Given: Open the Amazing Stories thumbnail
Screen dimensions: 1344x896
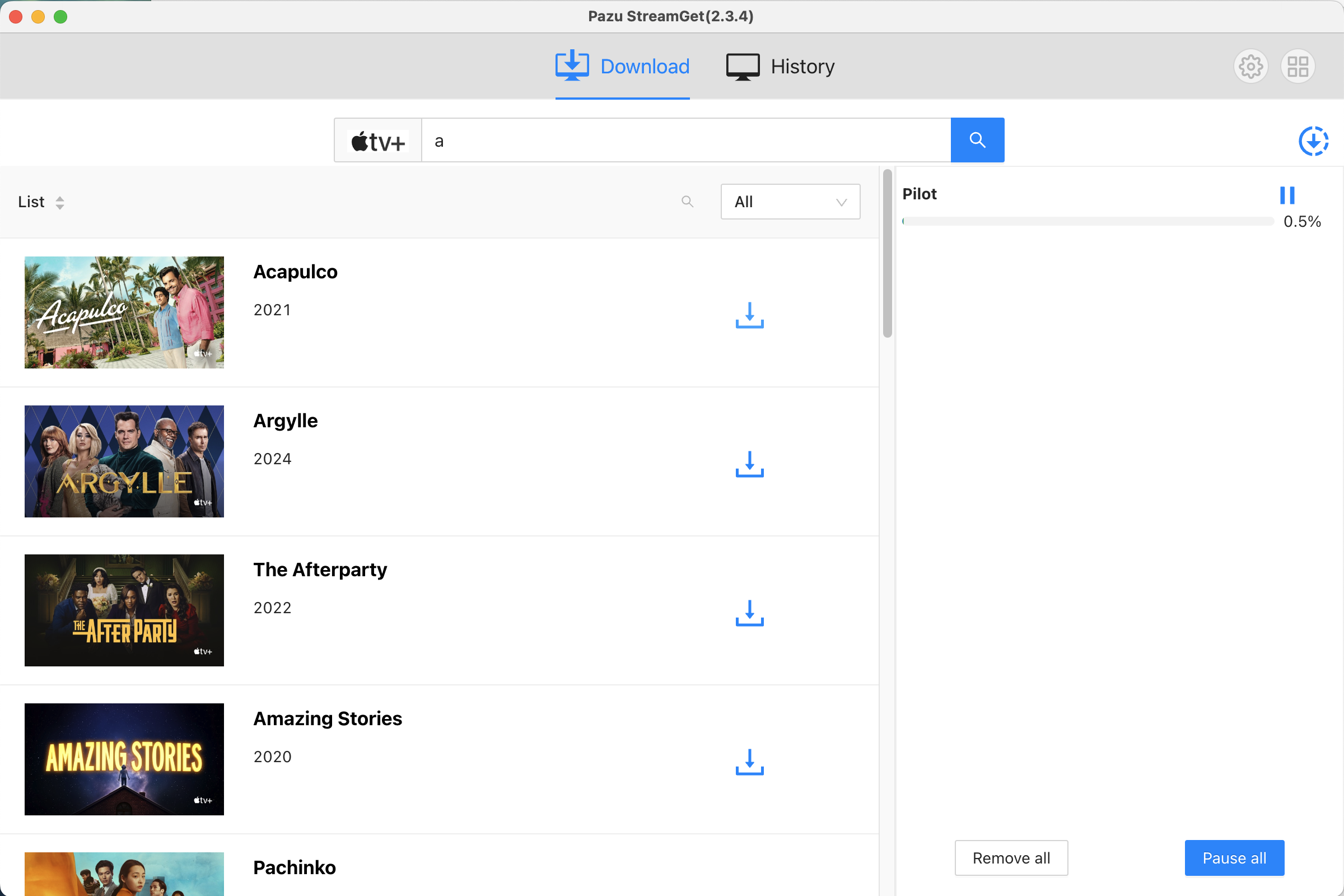Looking at the screenshot, I should click(x=124, y=759).
